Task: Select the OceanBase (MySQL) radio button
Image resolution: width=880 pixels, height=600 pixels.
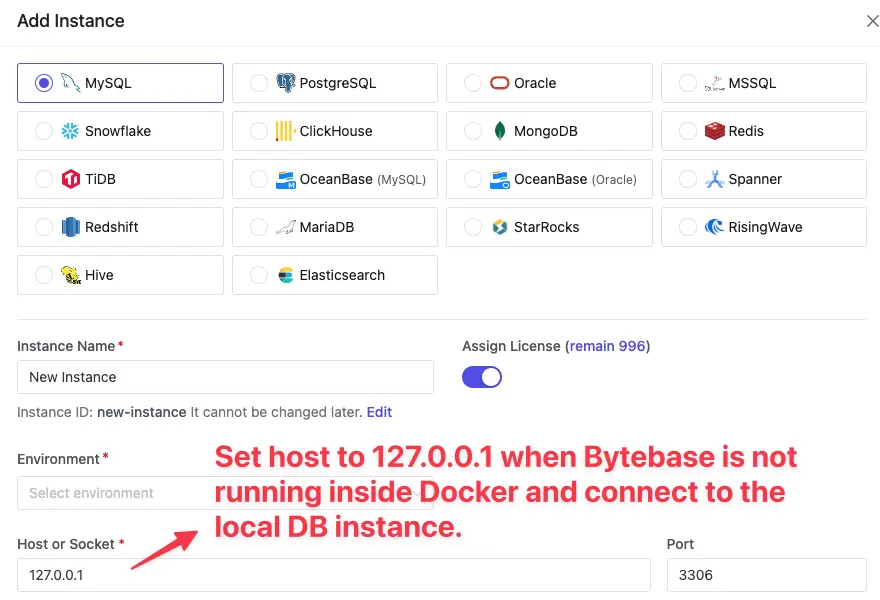Action: (x=259, y=179)
